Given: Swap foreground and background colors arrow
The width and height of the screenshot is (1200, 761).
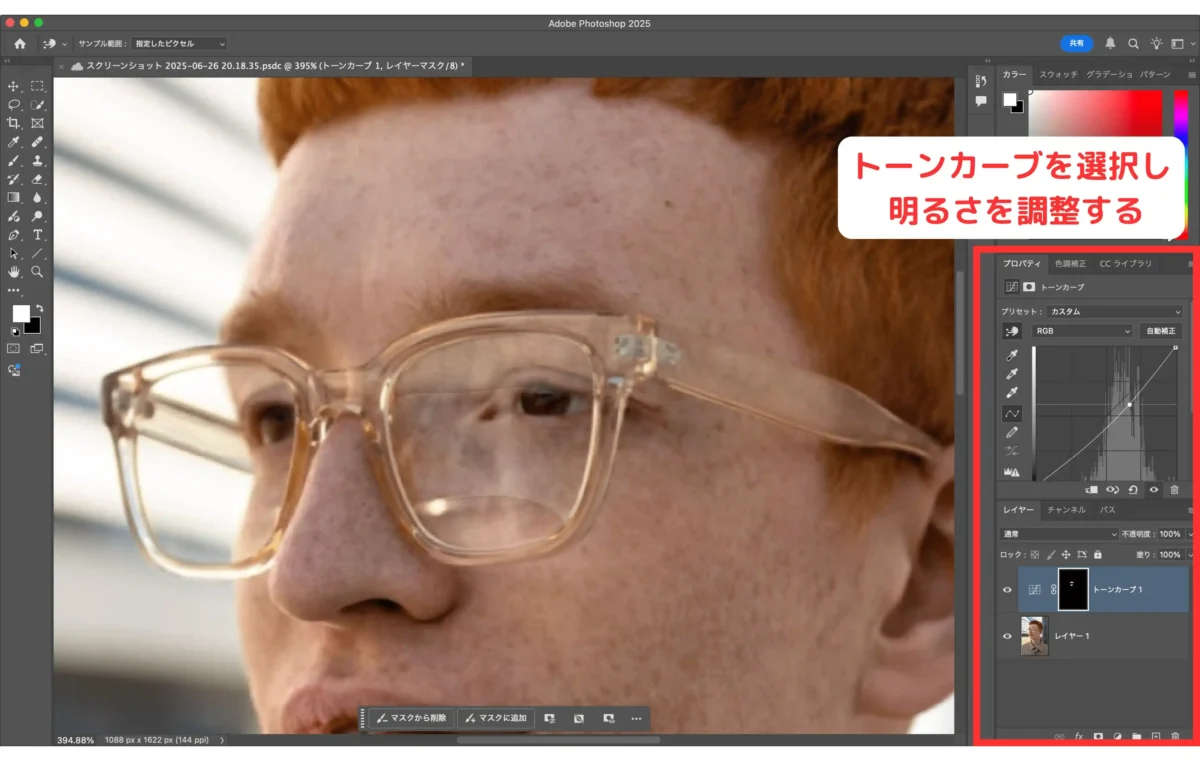Looking at the screenshot, I should coord(40,308).
